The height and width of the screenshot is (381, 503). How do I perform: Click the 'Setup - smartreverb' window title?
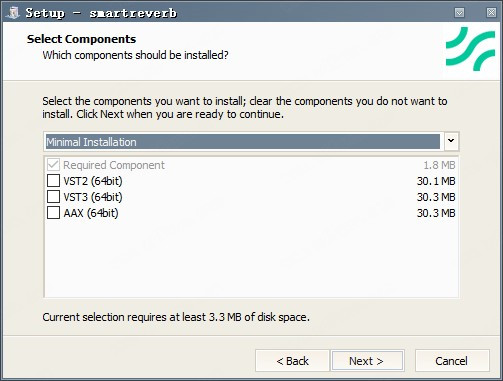point(101,13)
